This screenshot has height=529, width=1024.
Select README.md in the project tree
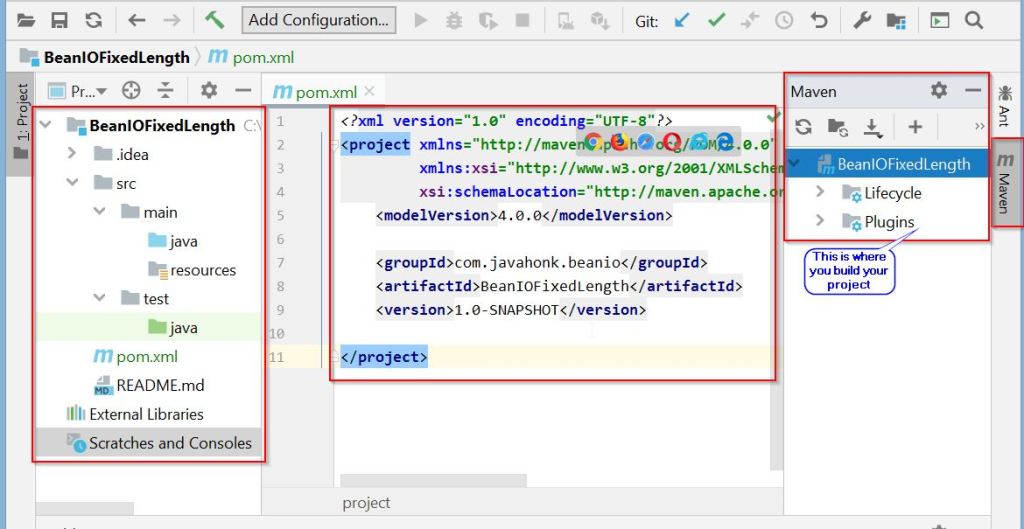click(150, 385)
